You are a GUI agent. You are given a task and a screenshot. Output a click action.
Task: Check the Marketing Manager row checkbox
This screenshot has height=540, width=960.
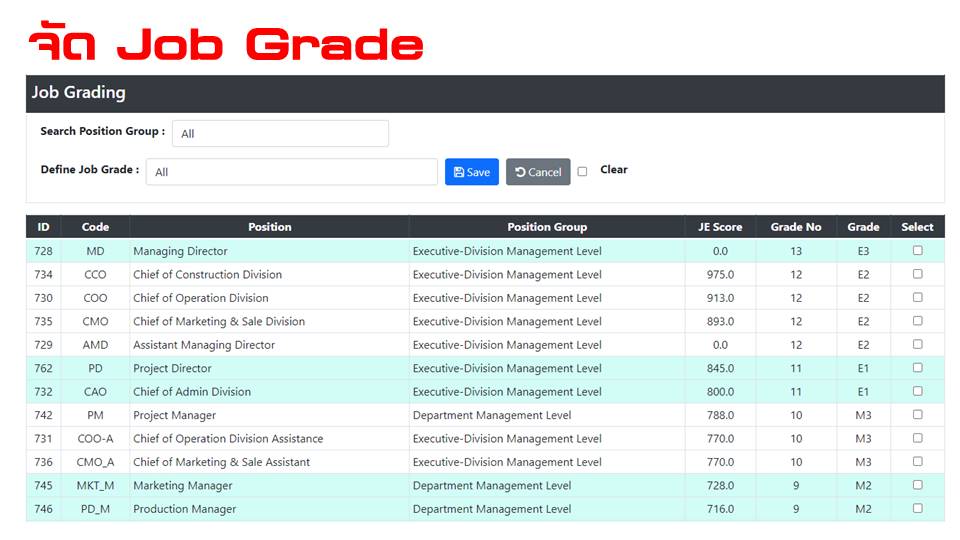tap(917, 485)
